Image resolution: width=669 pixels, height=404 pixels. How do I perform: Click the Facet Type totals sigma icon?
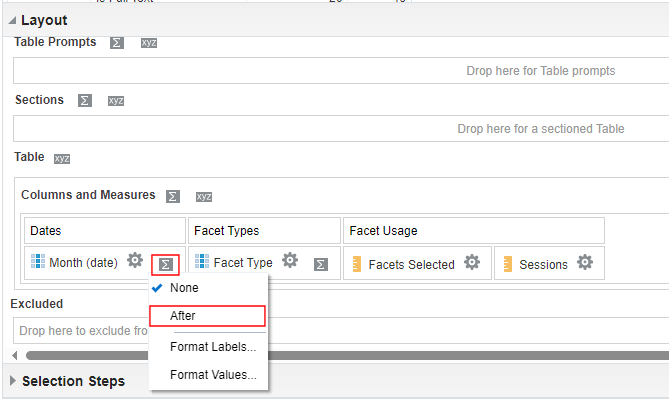pyautogui.click(x=320, y=264)
